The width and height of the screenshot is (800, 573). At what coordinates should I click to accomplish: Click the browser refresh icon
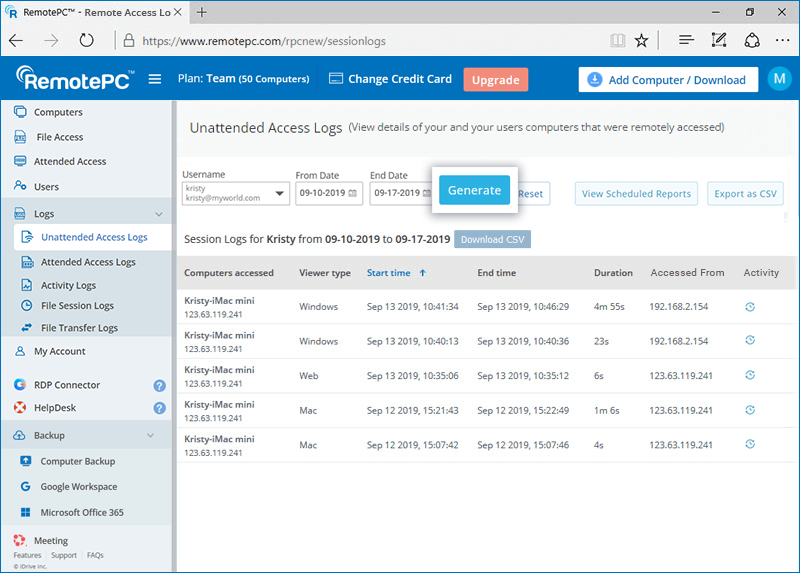[87, 41]
